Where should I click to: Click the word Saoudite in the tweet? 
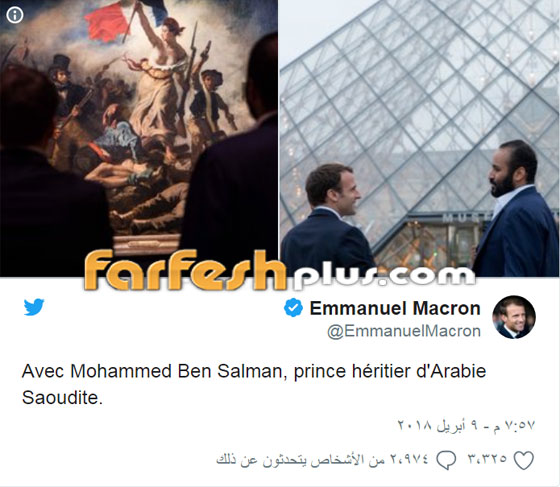click(x=62, y=397)
